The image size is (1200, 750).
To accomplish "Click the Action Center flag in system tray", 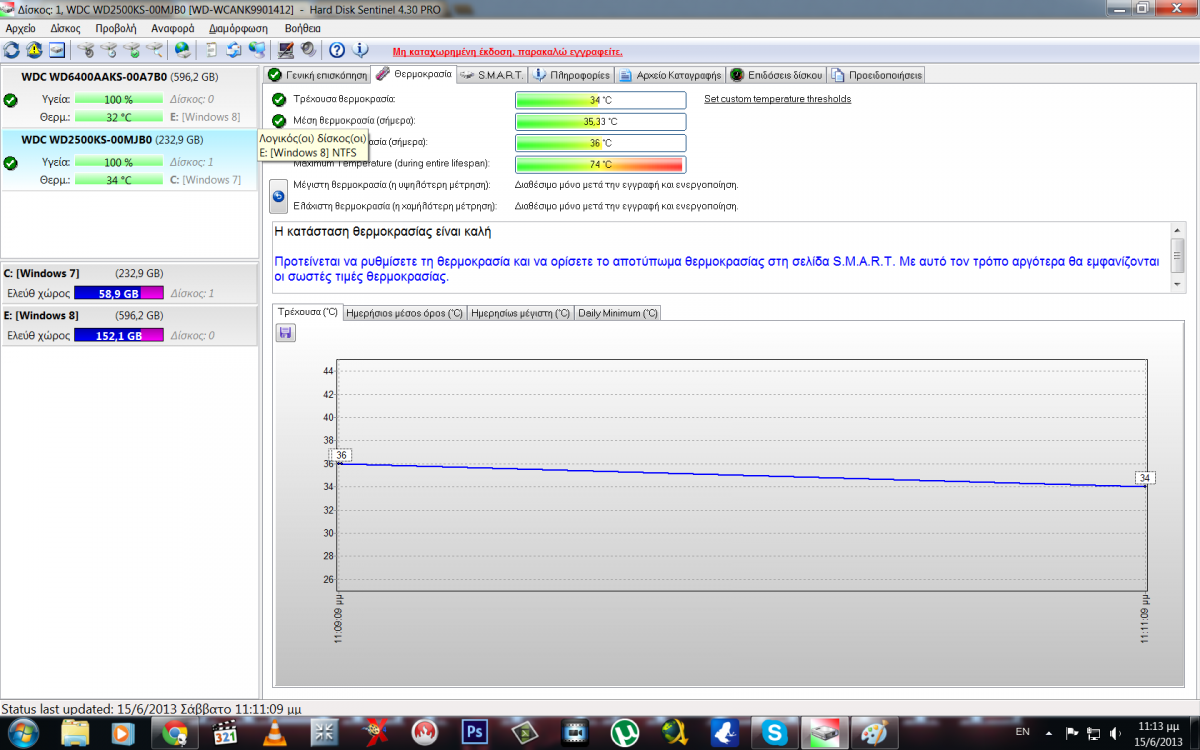I will point(1073,733).
